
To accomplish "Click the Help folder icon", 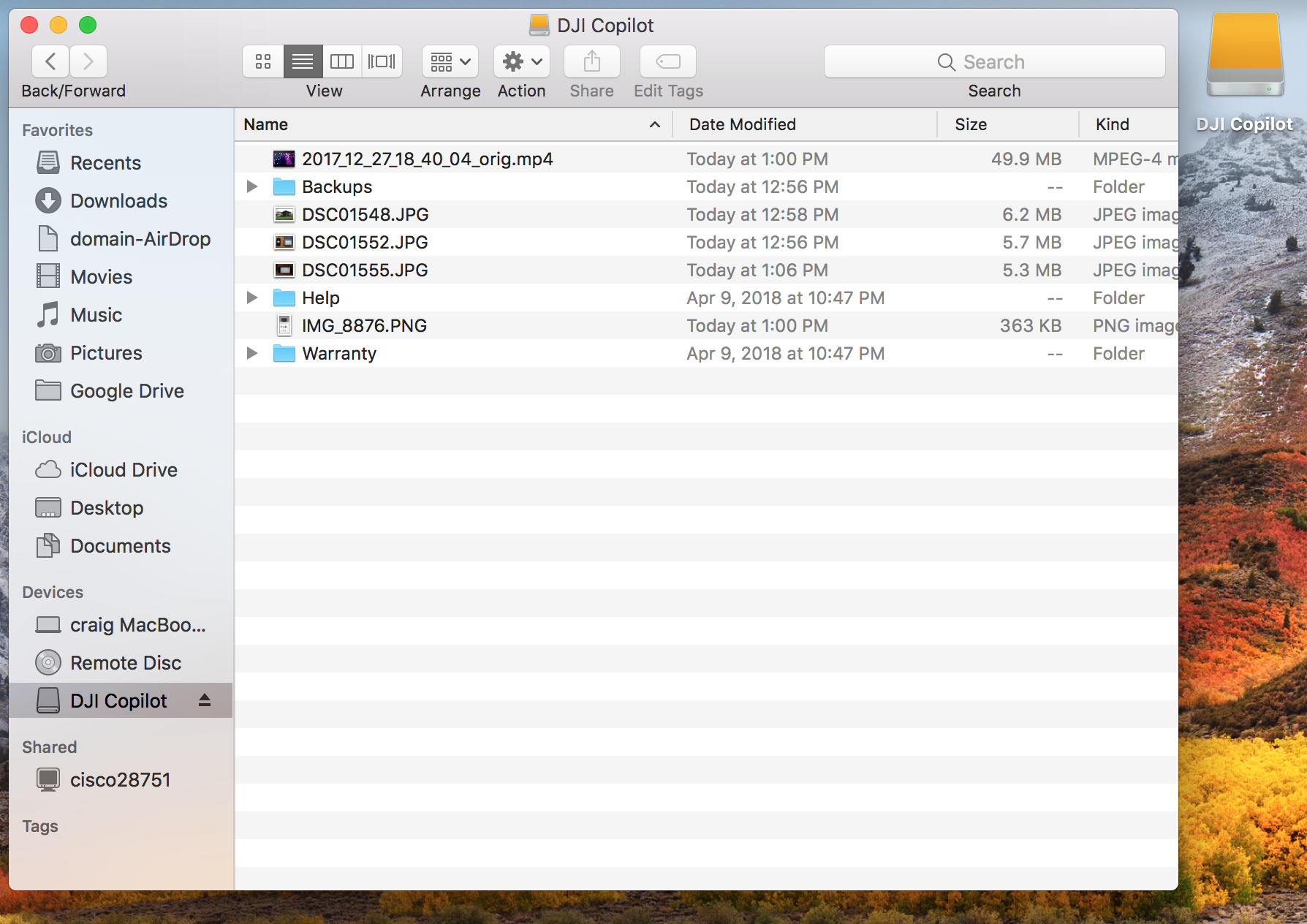I will (x=284, y=298).
